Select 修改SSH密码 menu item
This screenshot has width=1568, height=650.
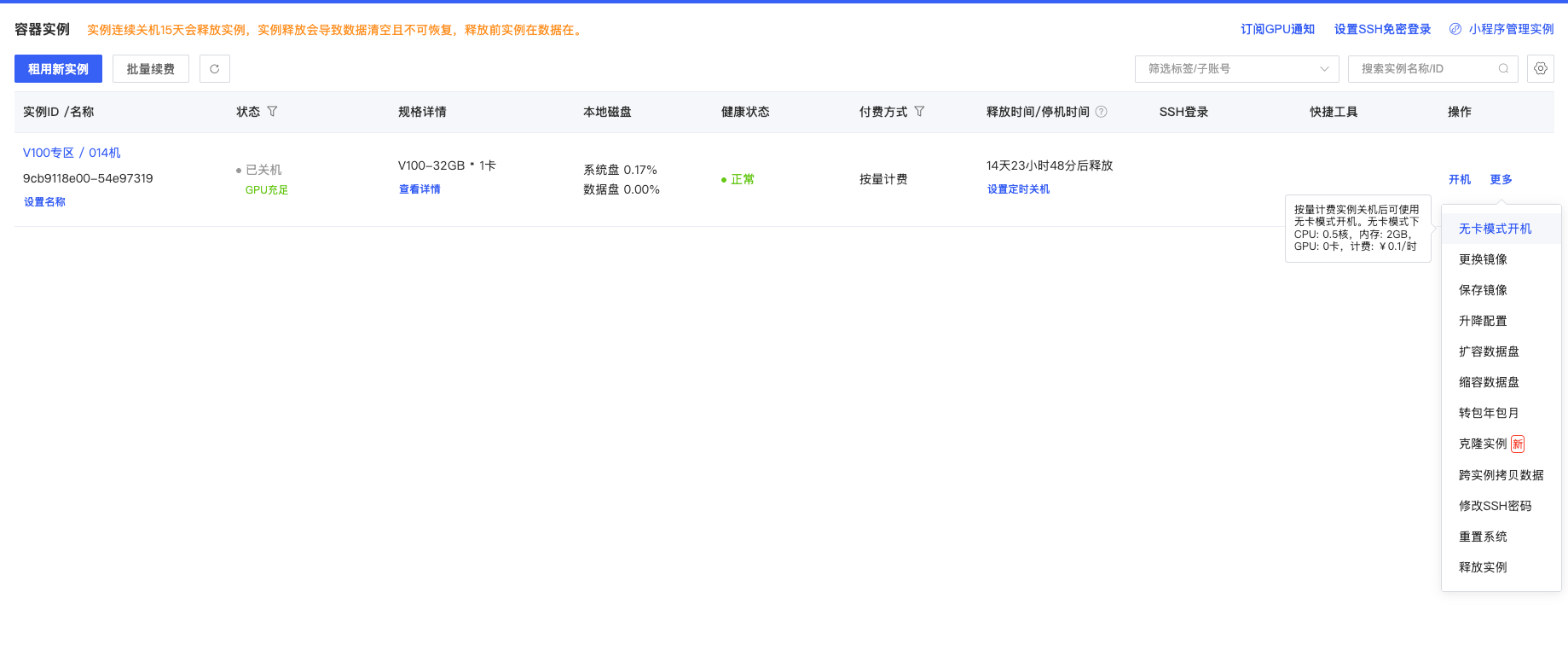click(x=1501, y=506)
